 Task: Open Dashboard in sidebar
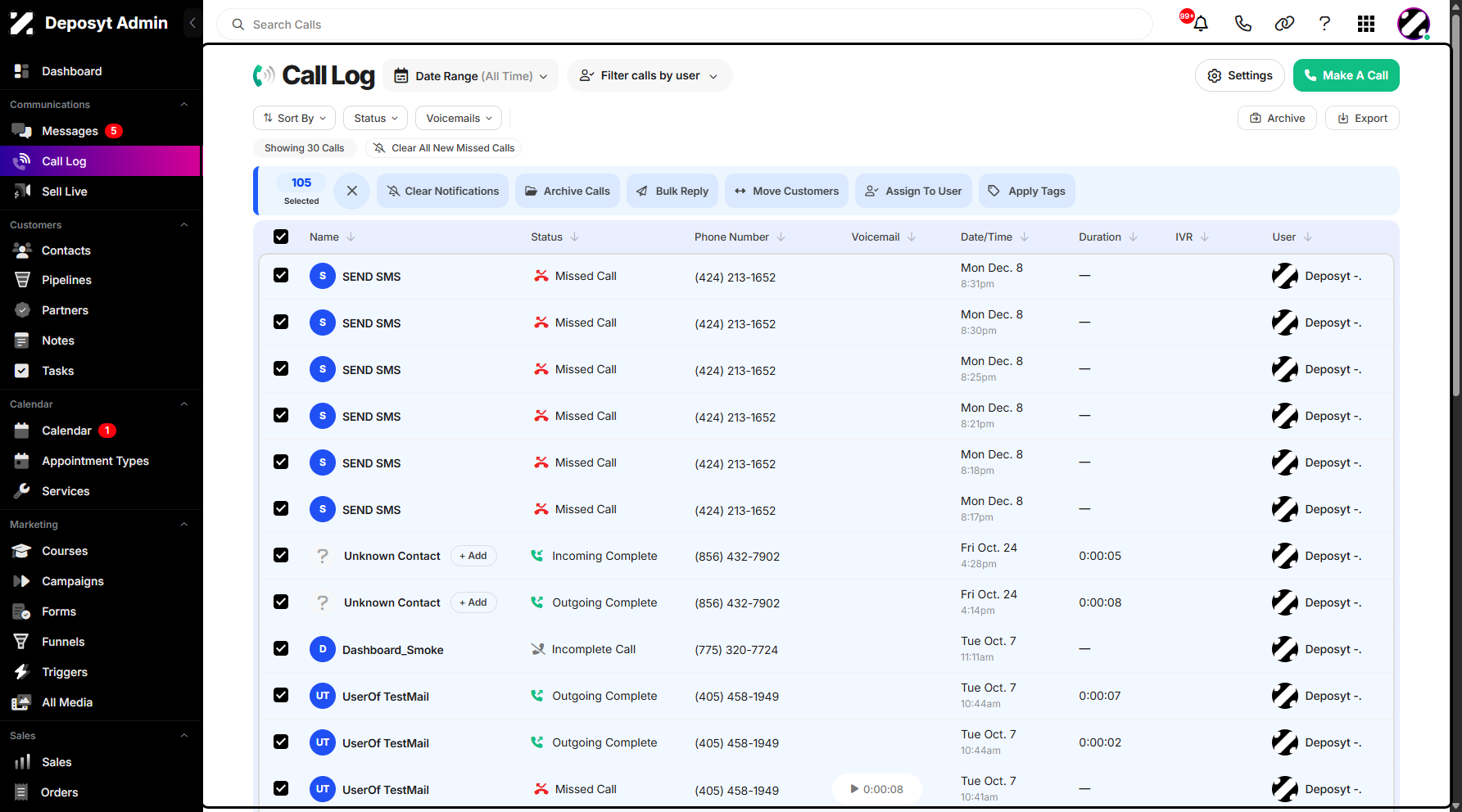point(72,71)
